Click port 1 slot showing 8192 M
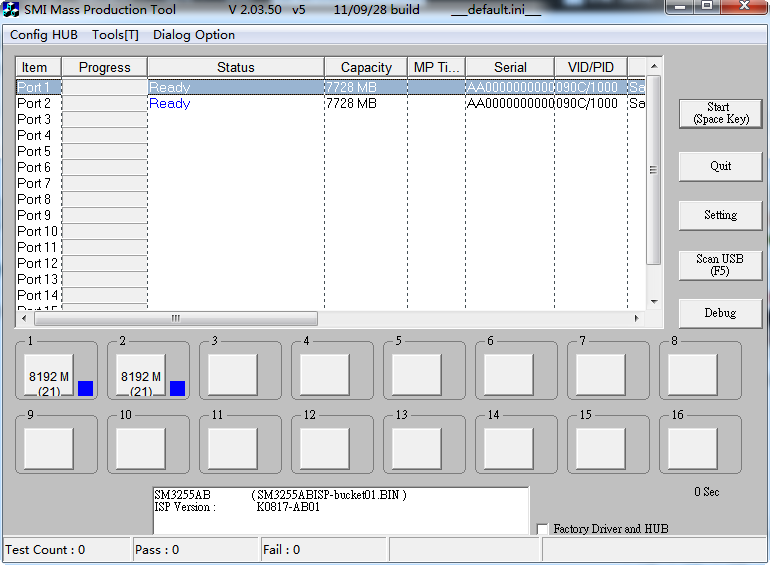Image resolution: width=770 pixels, height=565 pixels. (48, 375)
